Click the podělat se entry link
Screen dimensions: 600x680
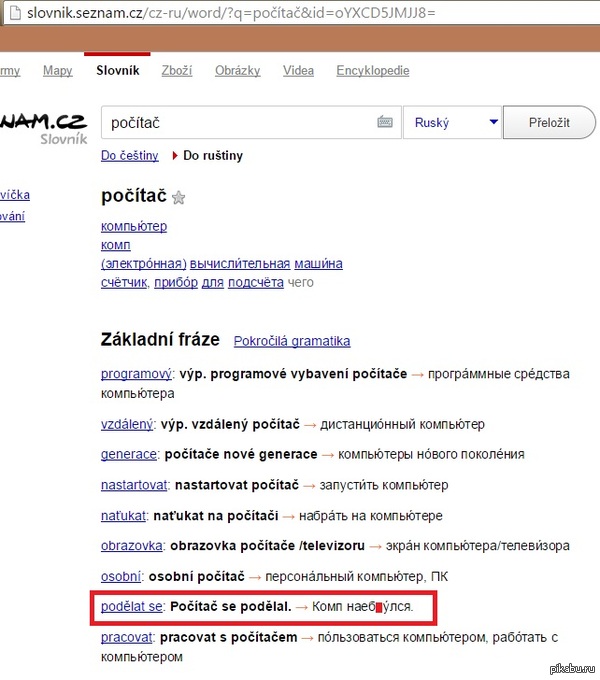click(x=132, y=607)
